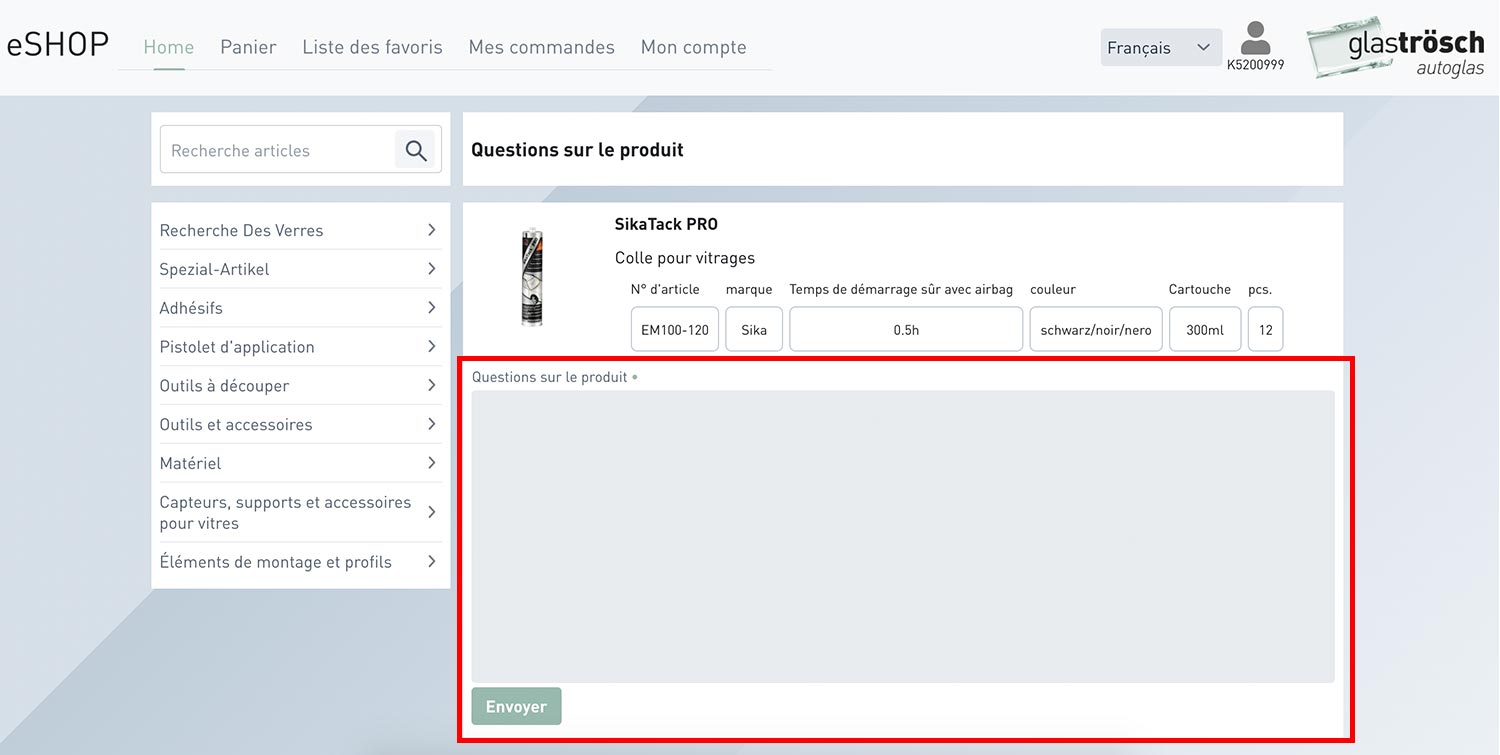
Task: Expand Outils à découper category
Action: coord(300,386)
